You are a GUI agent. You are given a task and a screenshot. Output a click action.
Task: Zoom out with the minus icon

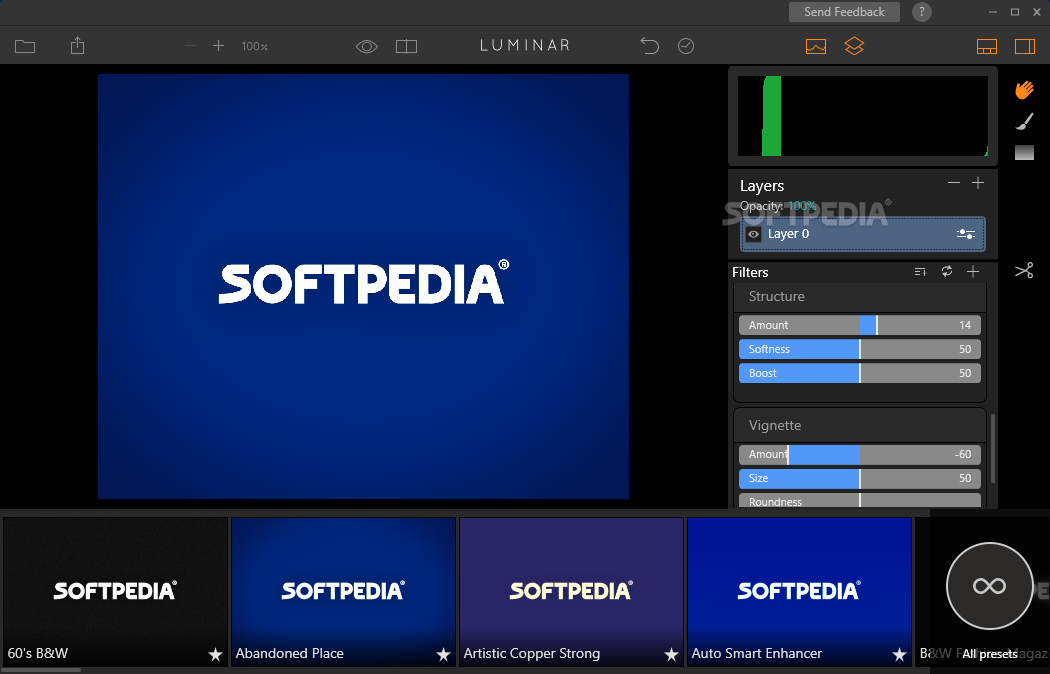click(190, 46)
